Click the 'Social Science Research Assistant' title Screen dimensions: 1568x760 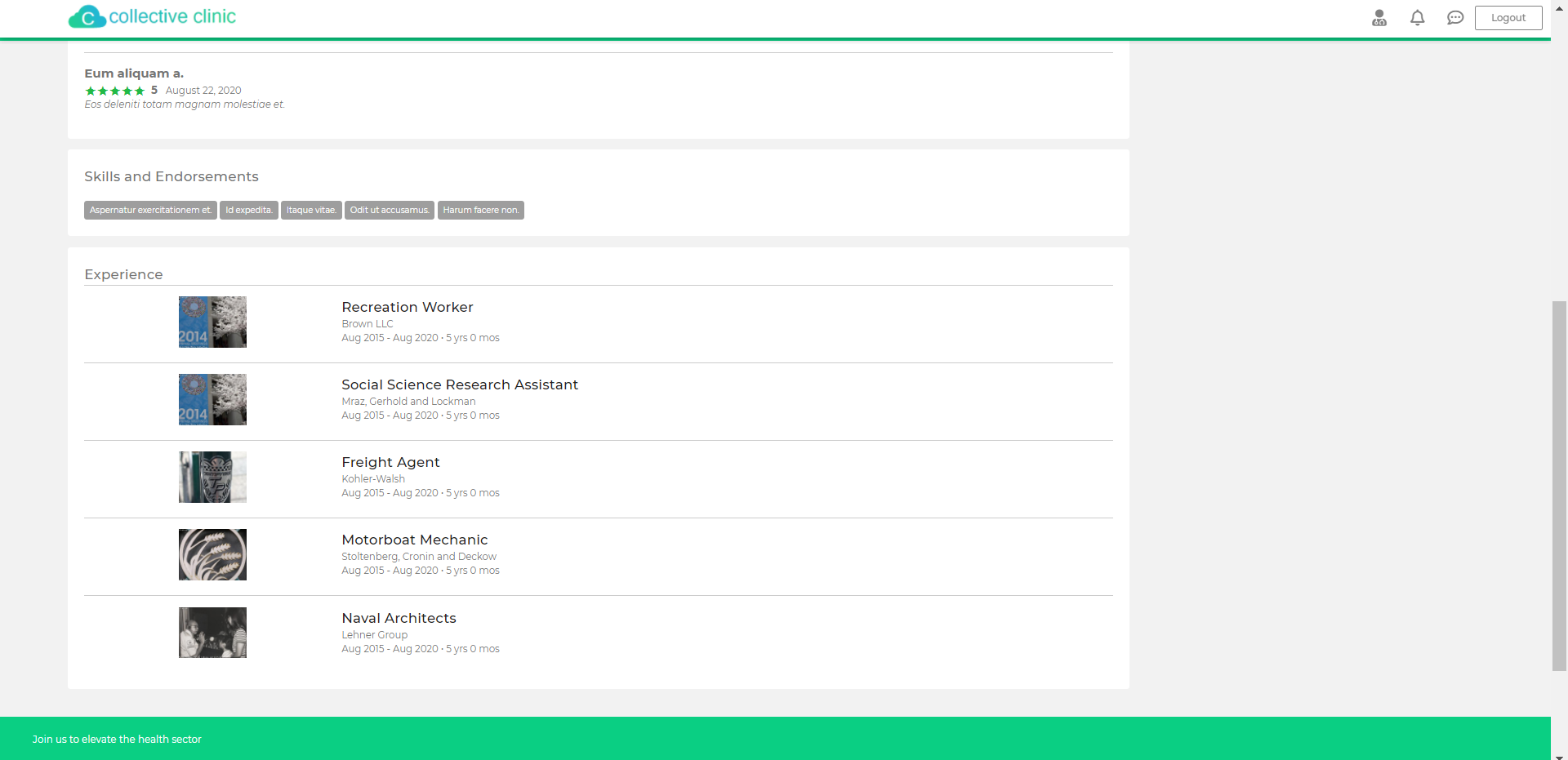[460, 384]
